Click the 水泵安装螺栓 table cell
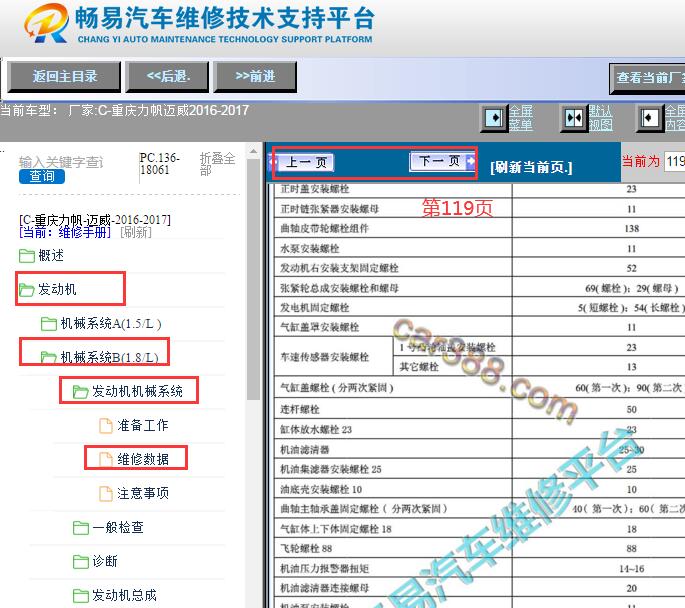 tap(393, 249)
